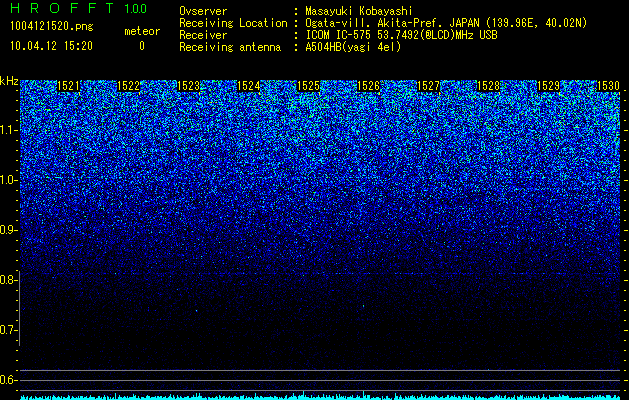Click the 0.9 frequency axis label
This screenshot has height=400, width=629.
click(x=9, y=230)
